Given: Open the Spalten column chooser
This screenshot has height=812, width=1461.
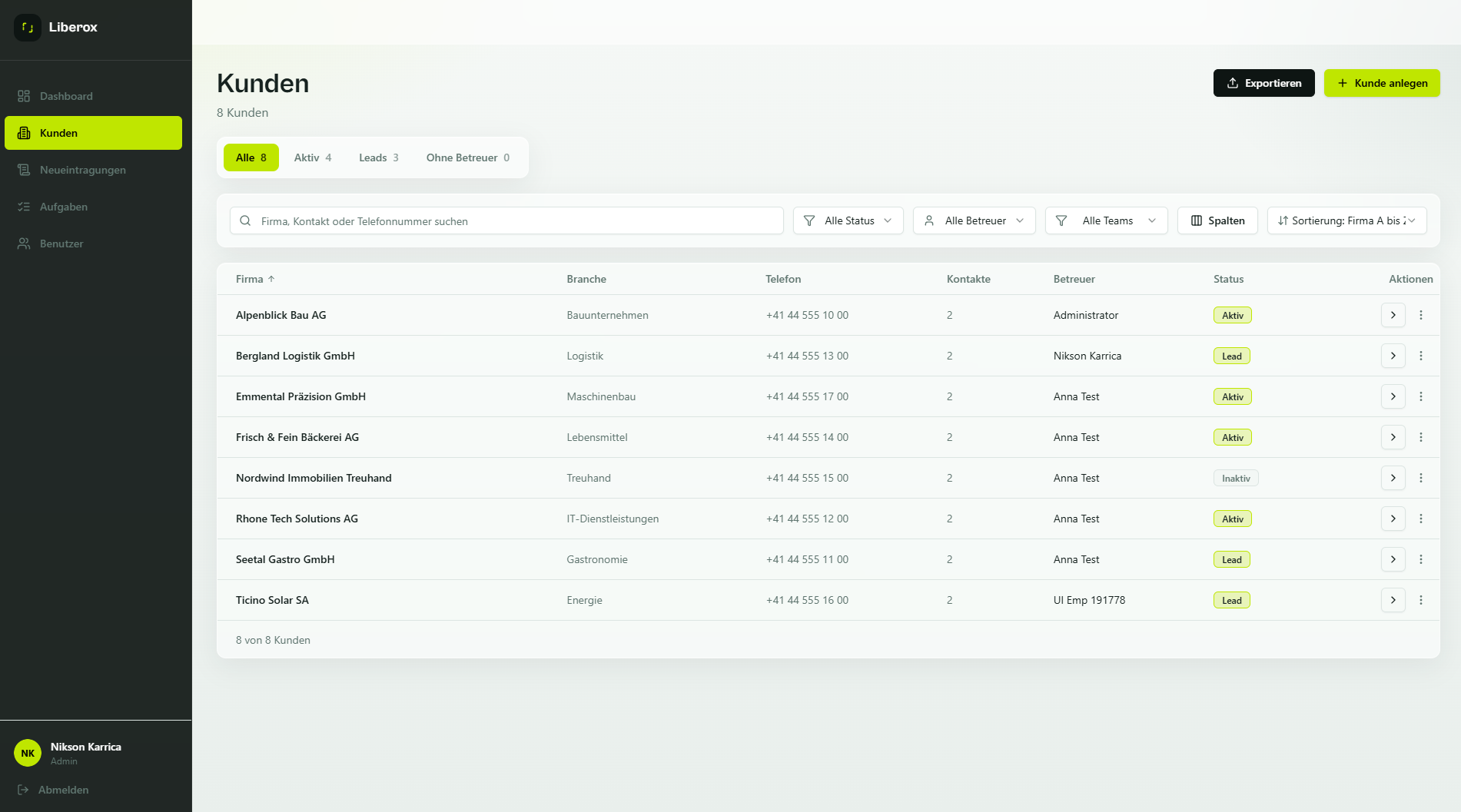Looking at the screenshot, I should click(x=1217, y=220).
